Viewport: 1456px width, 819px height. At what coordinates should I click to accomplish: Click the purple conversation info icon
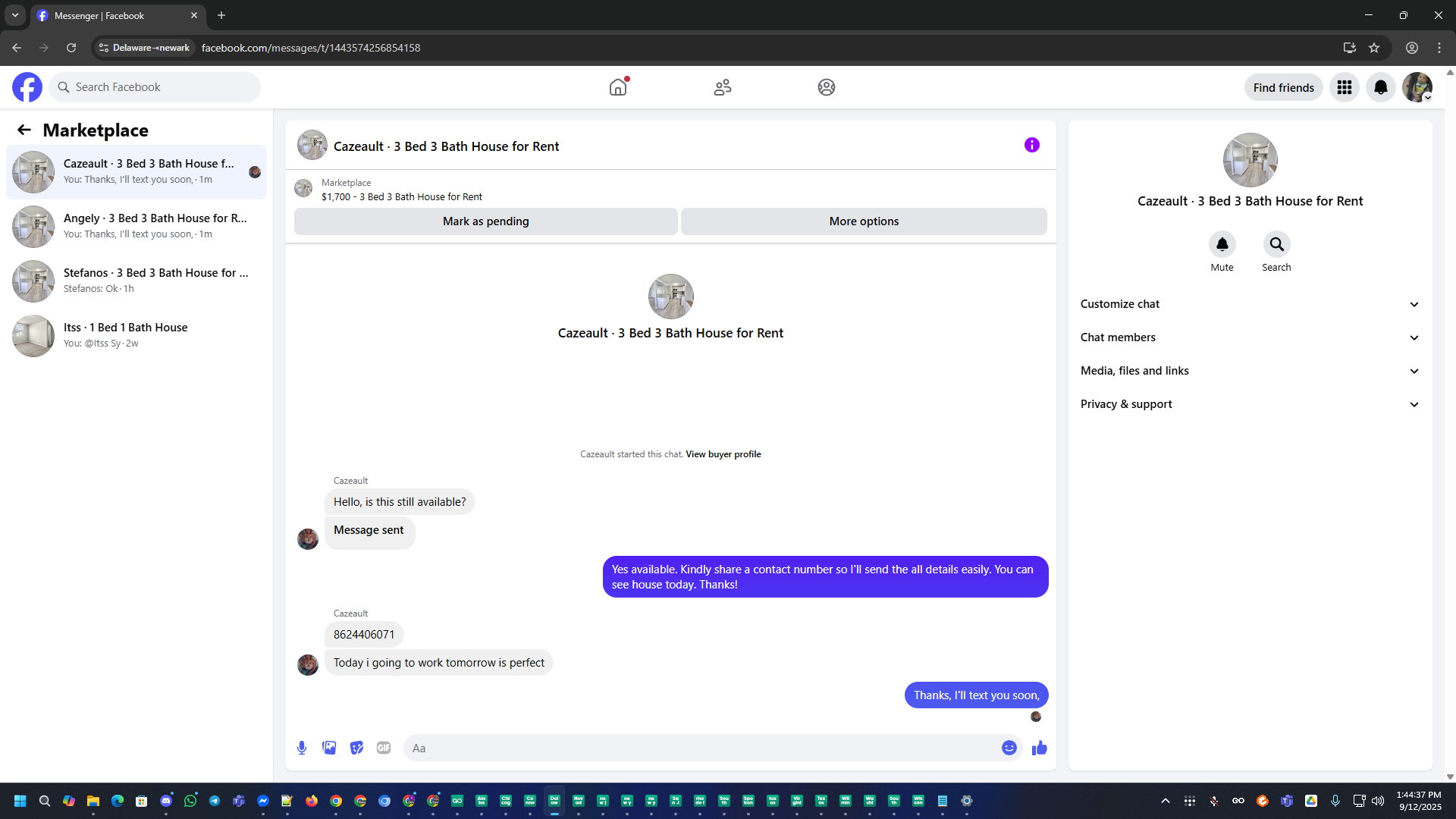[x=1031, y=145]
